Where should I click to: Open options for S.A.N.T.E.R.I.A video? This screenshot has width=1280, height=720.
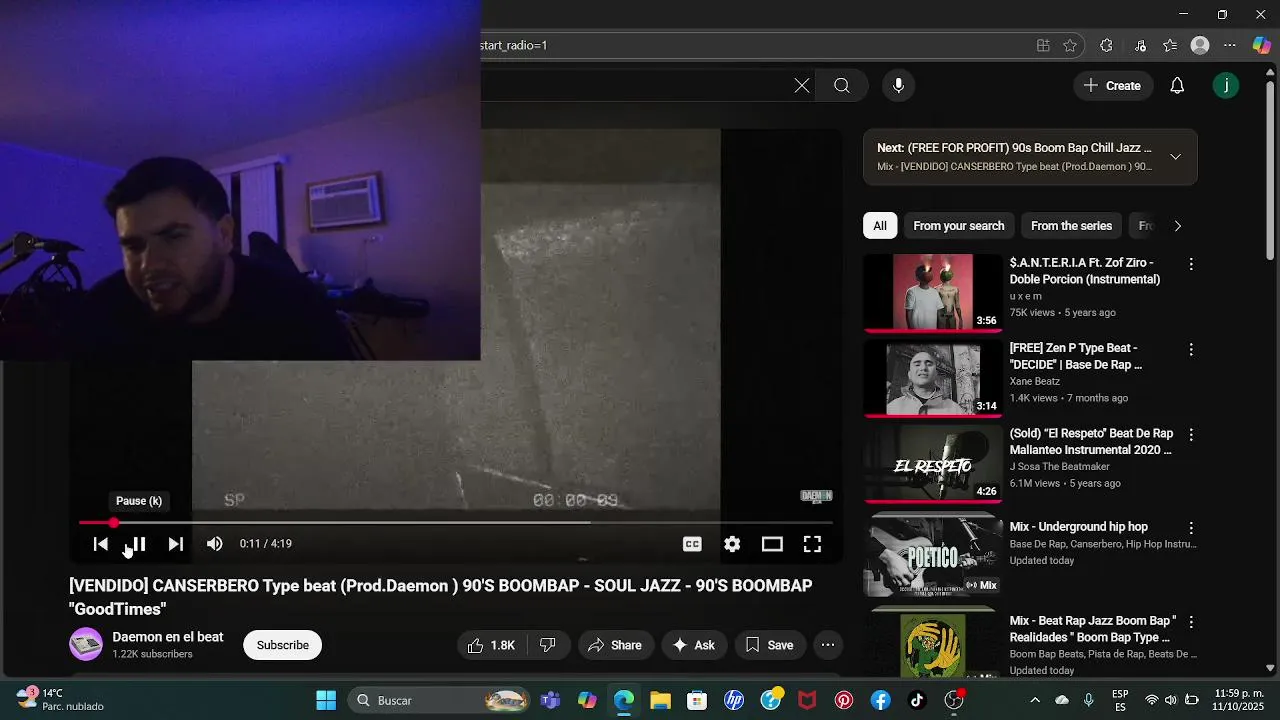tap(1190, 264)
